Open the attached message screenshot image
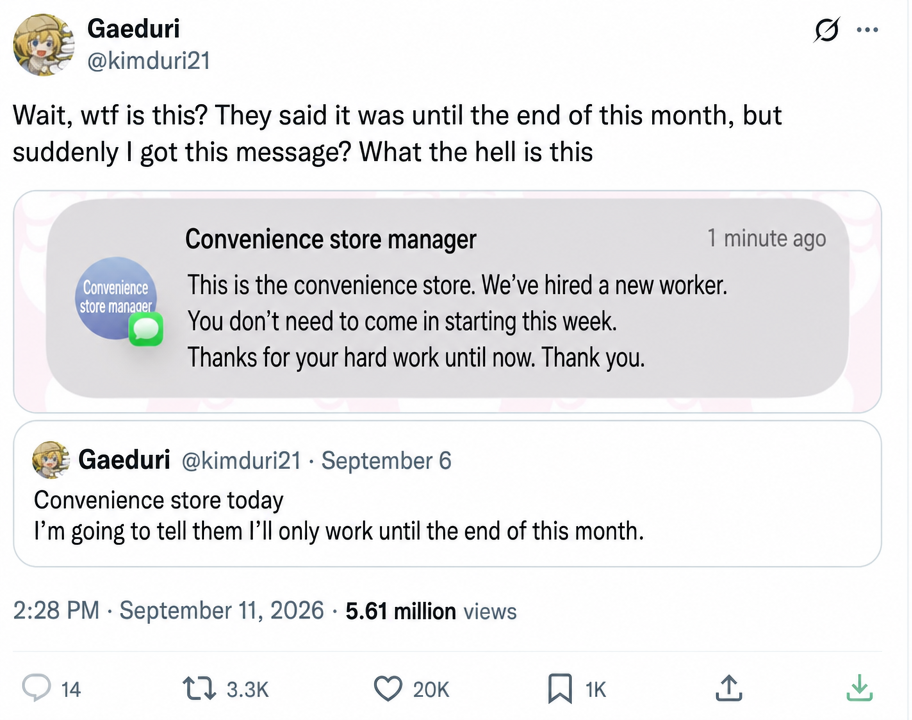Image resolution: width=912 pixels, height=720 pixels. point(447,301)
